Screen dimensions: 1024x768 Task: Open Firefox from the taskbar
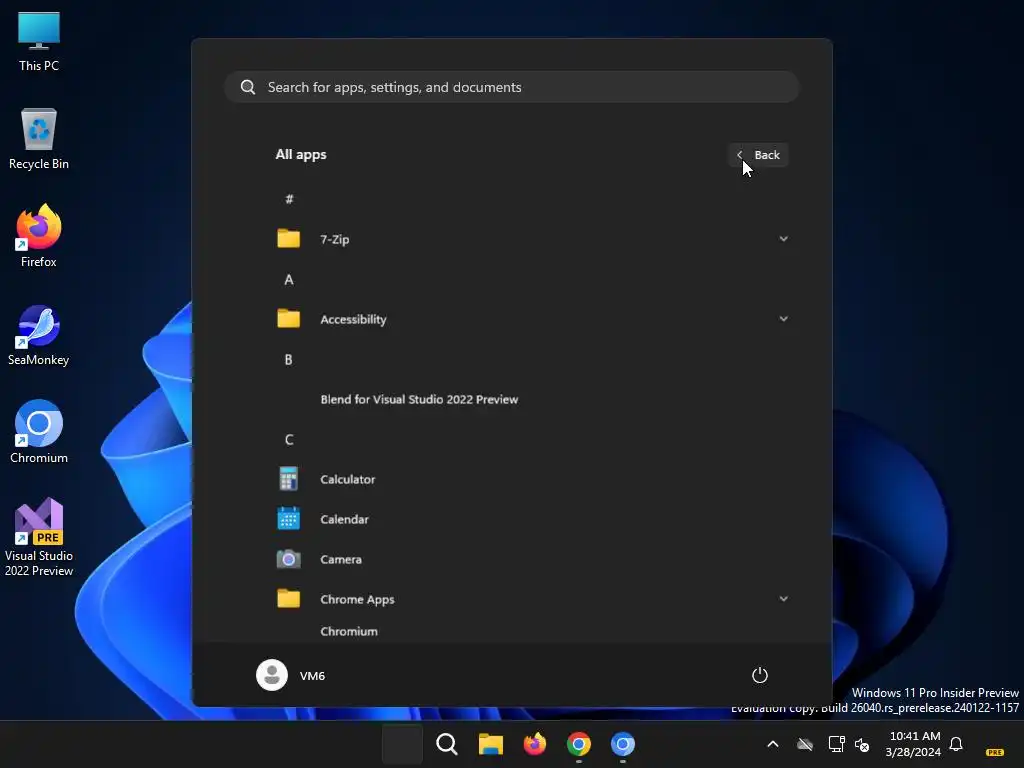pyautogui.click(x=535, y=744)
